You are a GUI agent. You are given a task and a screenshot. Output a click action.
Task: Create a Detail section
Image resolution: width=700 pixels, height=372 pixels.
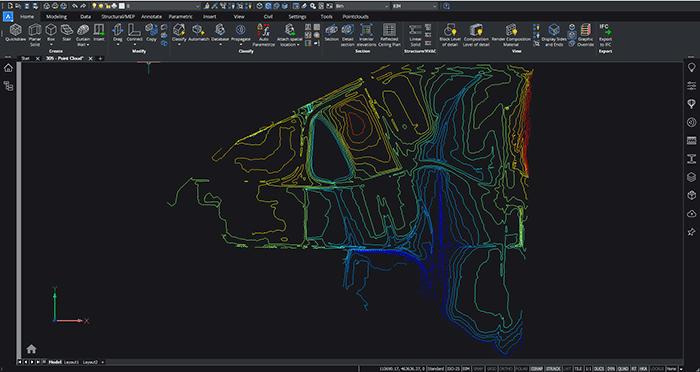[x=348, y=35]
